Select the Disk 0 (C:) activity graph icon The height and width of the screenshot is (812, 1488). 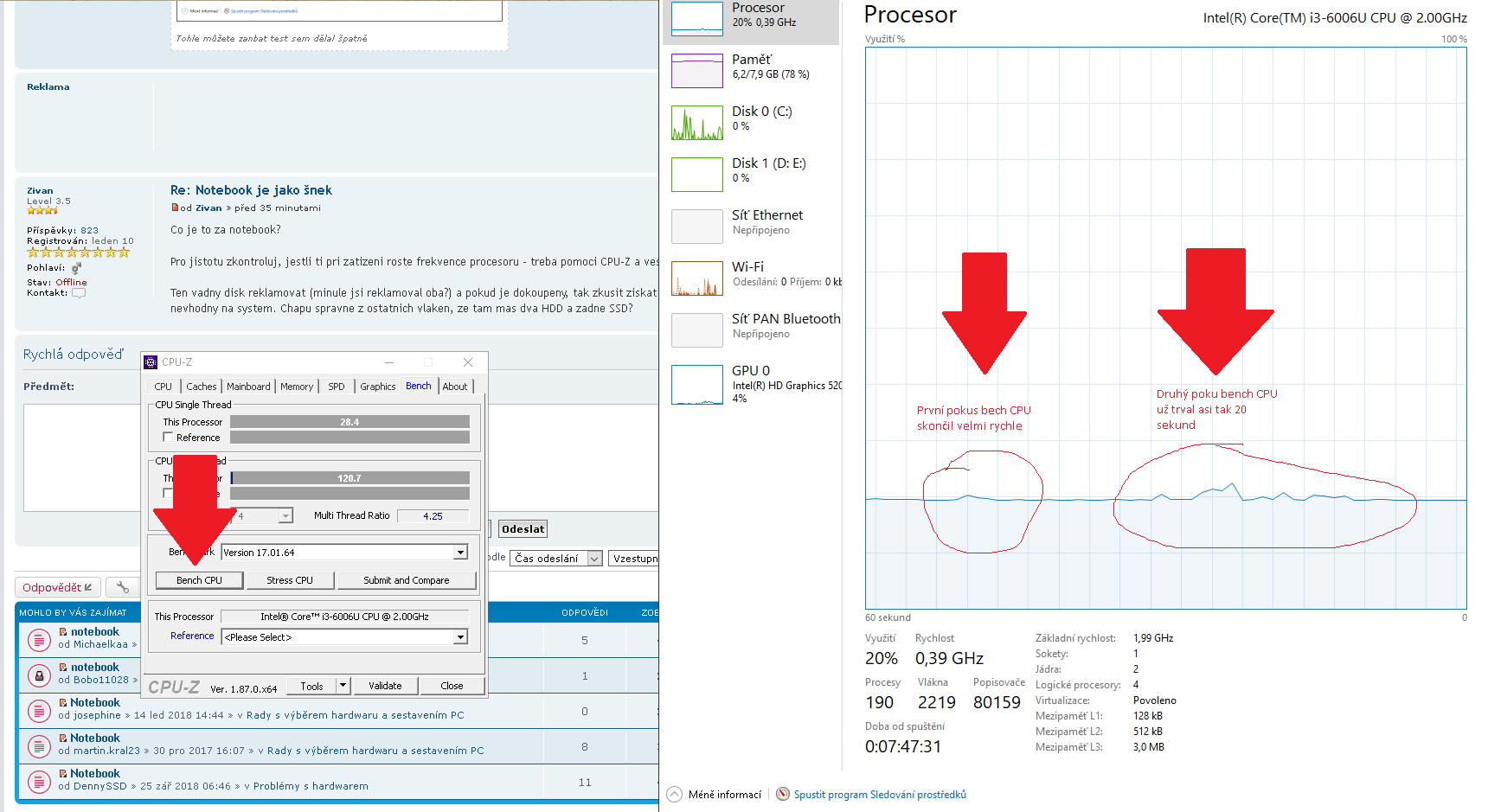coord(697,123)
